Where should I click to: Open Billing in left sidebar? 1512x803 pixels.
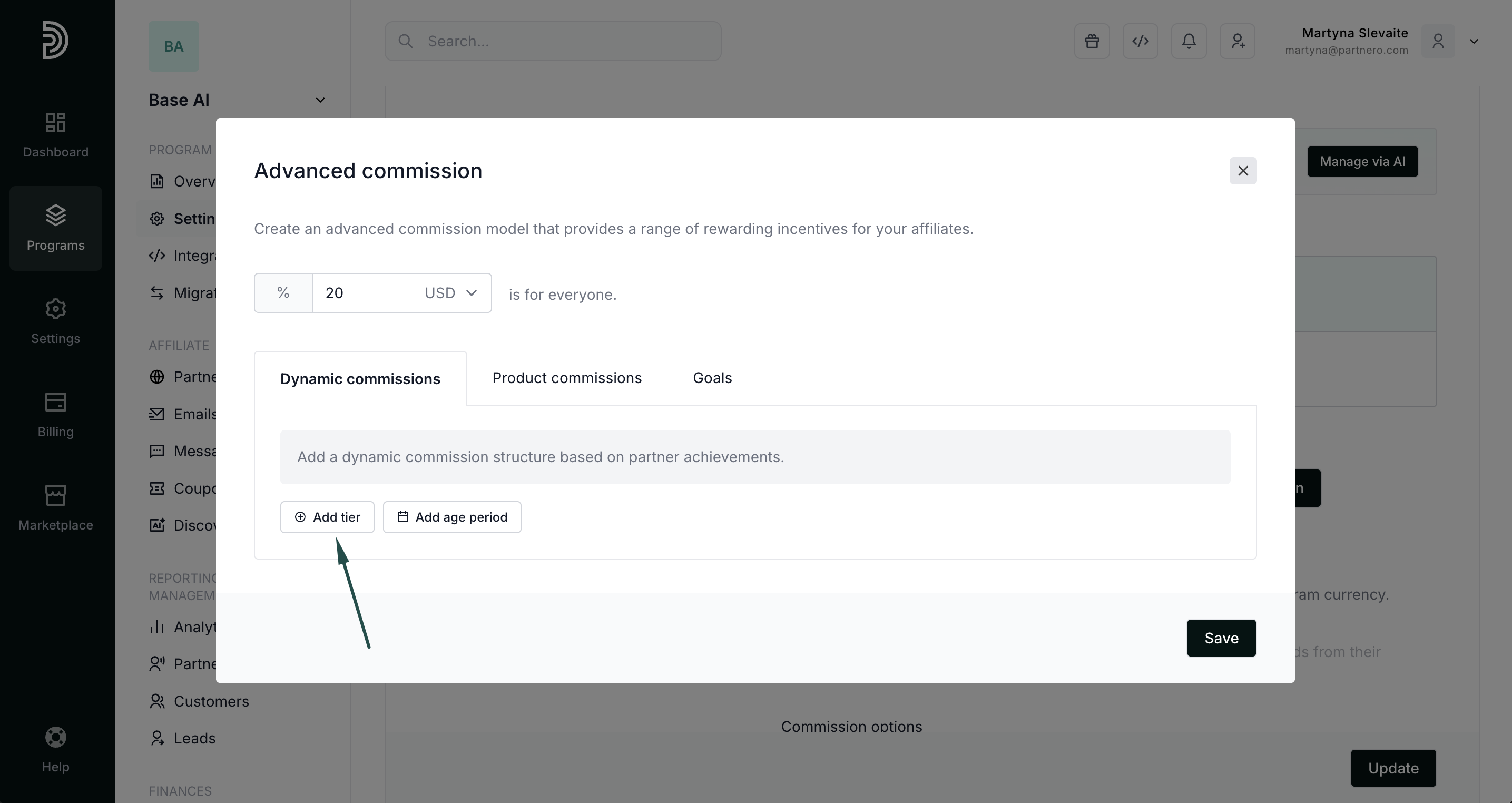pyautogui.click(x=56, y=415)
